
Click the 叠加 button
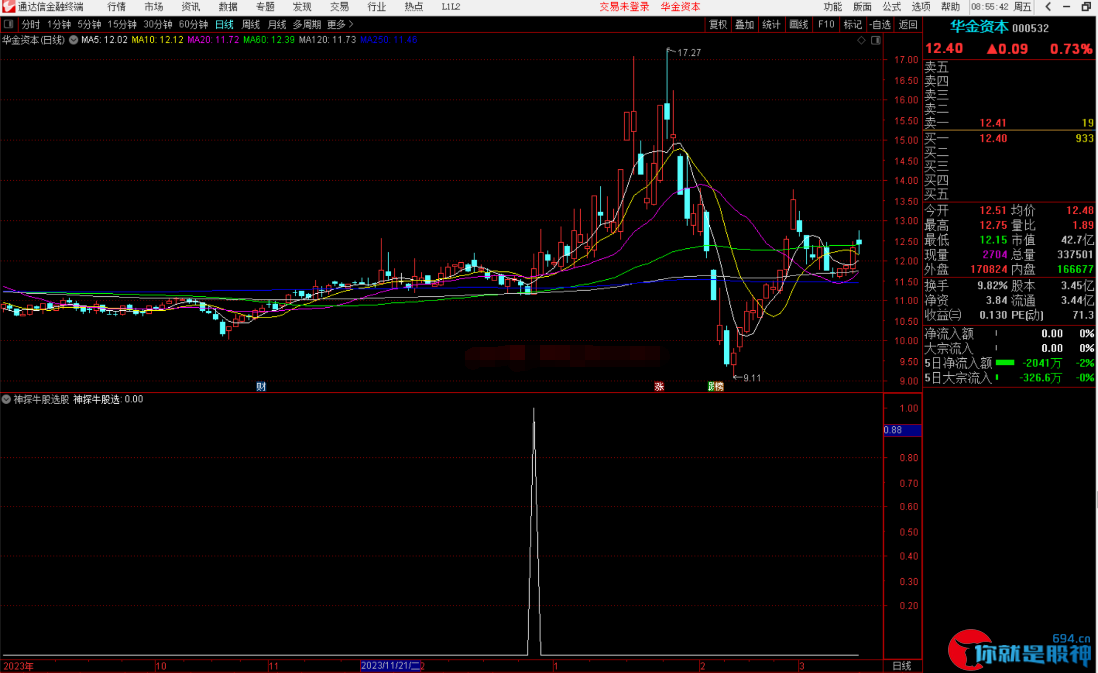point(744,25)
